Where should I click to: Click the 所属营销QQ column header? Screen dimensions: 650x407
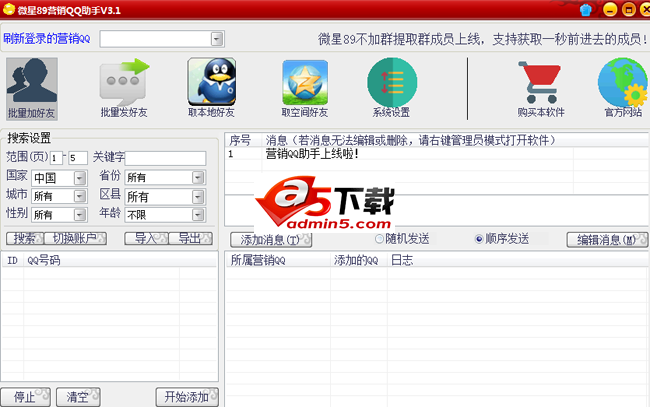tap(278, 260)
